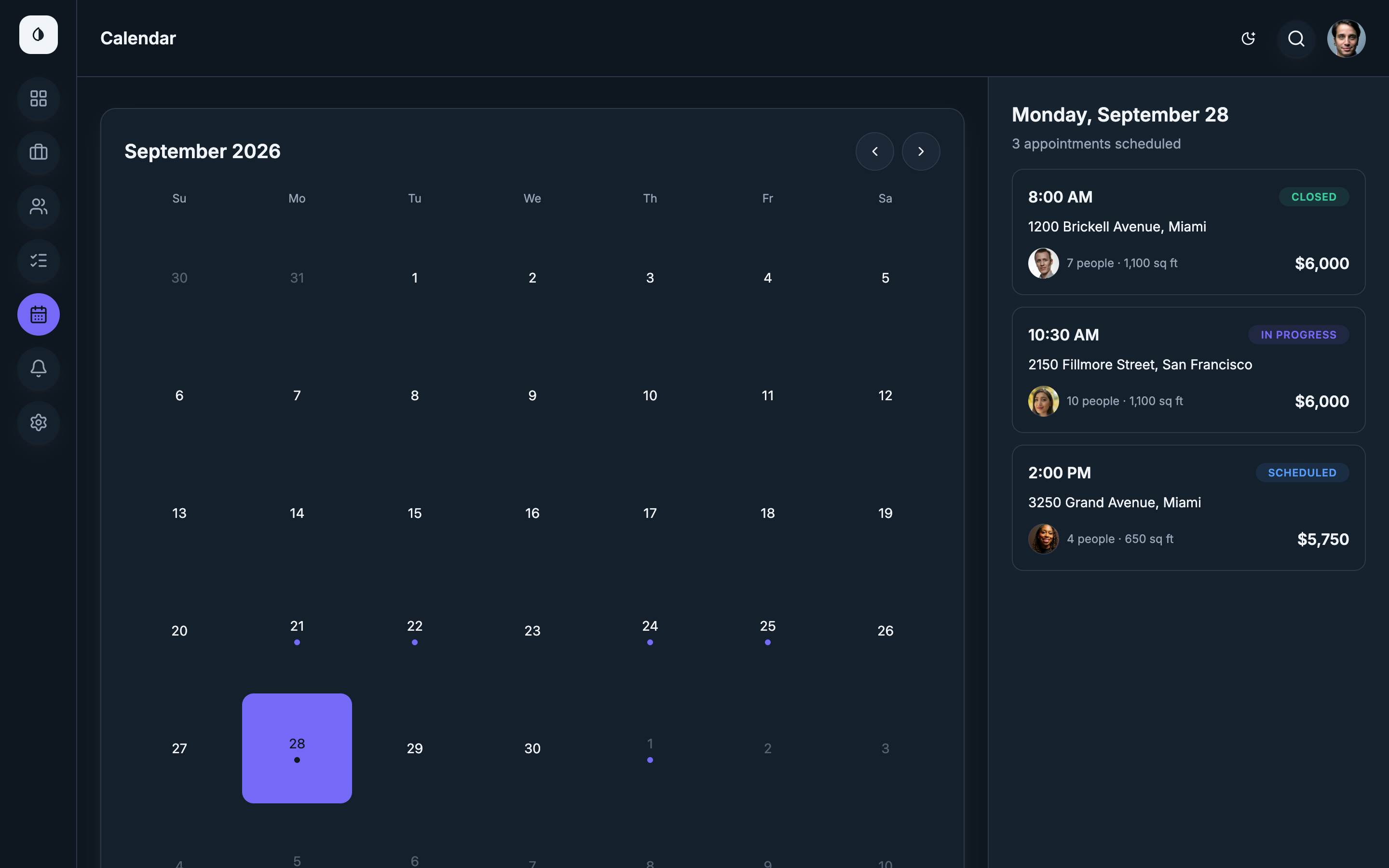
Task: Open the settings gear icon
Action: click(x=39, y=422)
